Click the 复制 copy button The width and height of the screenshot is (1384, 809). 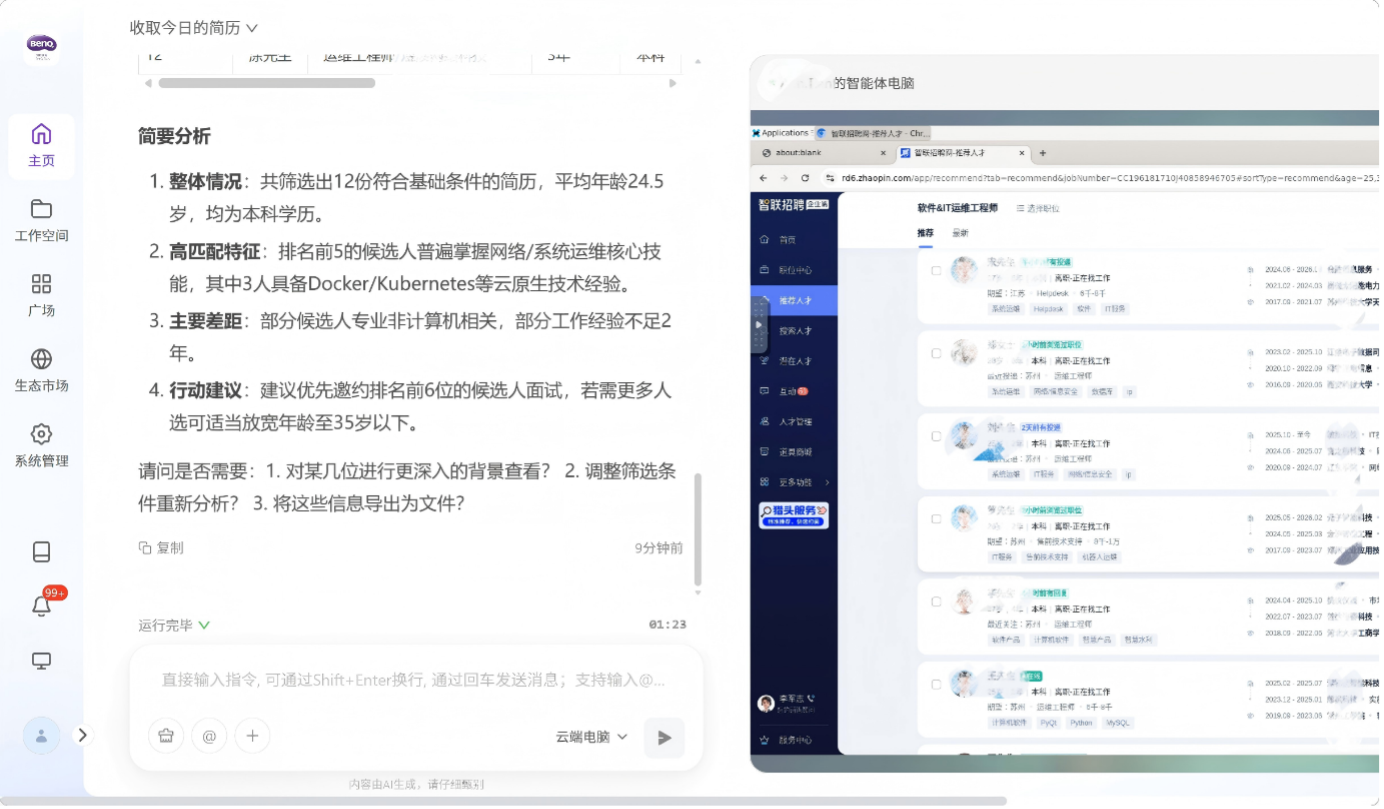click(161, 548)
